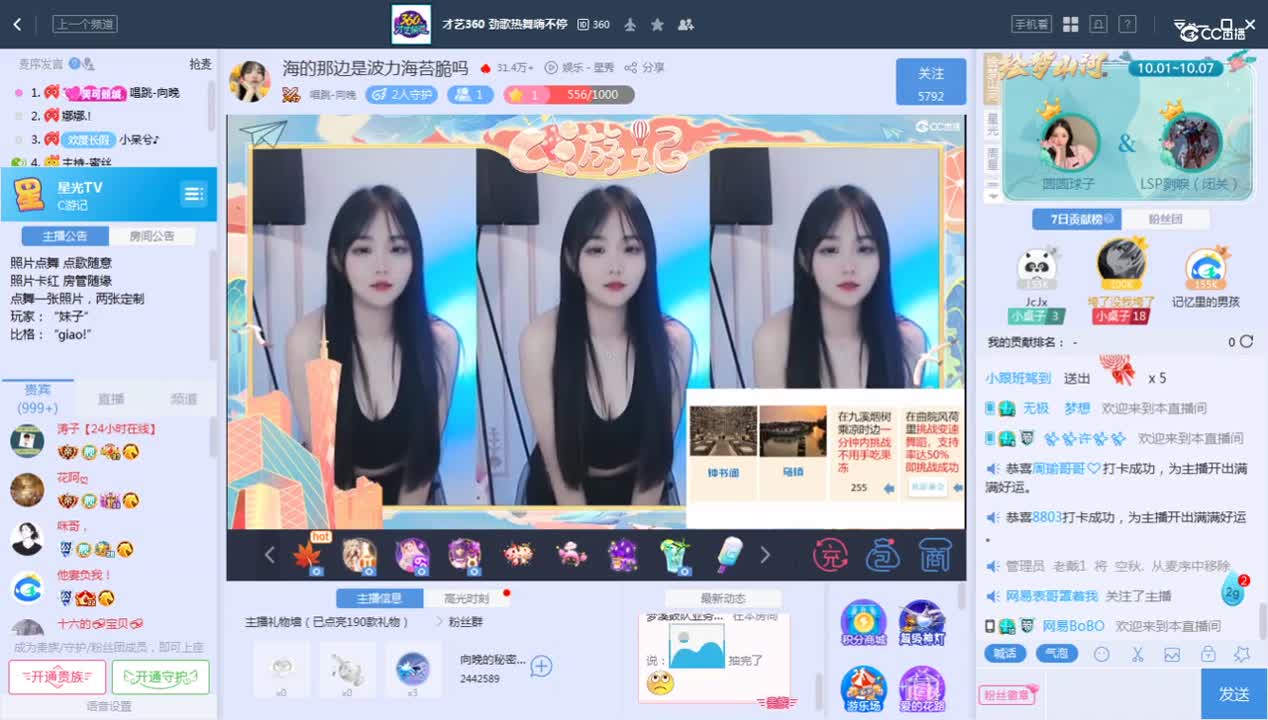
Task: Select the 粉丝团 tab
Action: [1165, 220]
